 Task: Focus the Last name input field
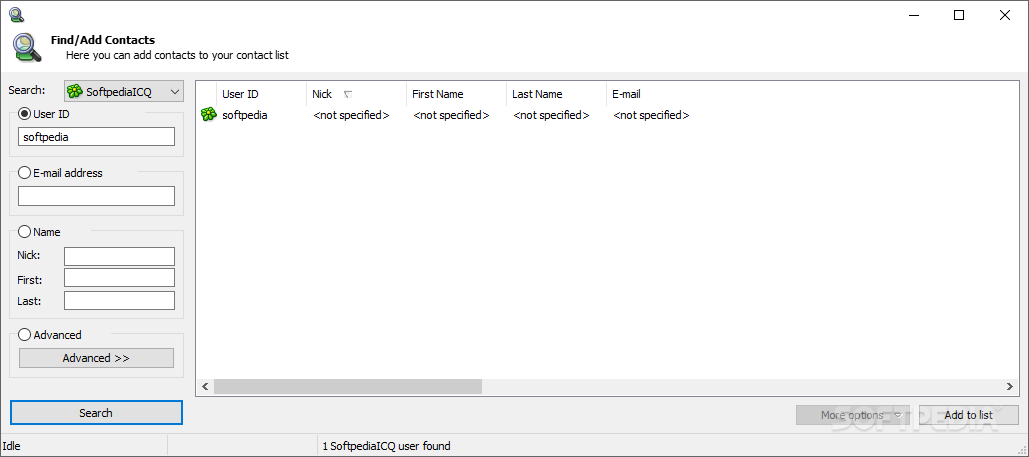[119, 300]
